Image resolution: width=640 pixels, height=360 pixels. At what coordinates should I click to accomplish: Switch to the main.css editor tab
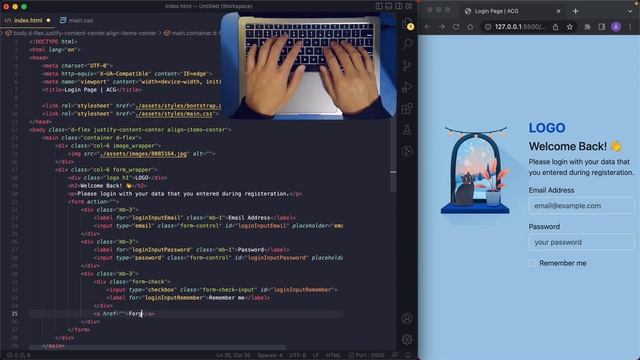point(76,20)
